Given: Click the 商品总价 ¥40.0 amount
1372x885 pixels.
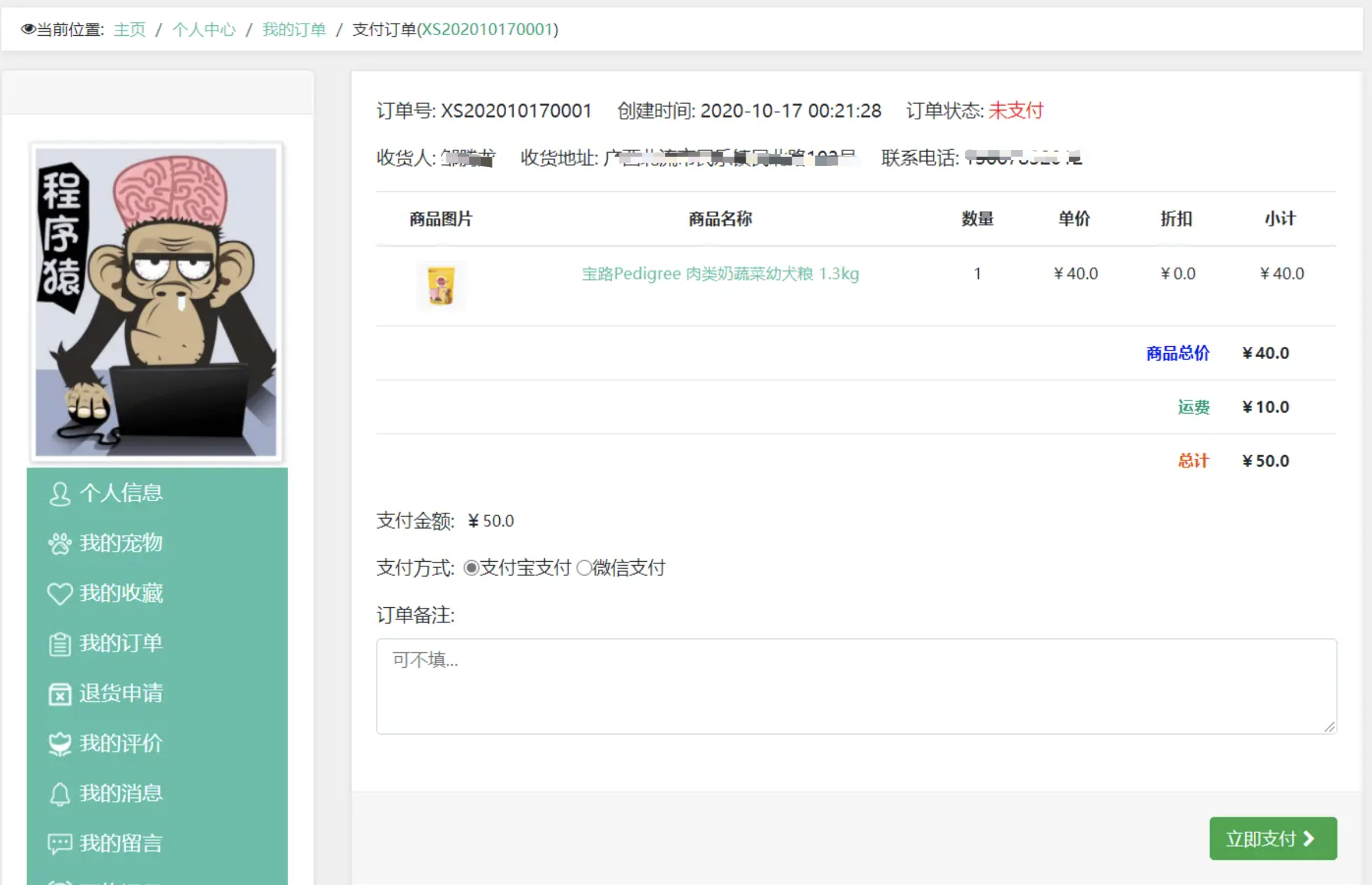Looking at the screenshot, I should tap(1265, 353).
